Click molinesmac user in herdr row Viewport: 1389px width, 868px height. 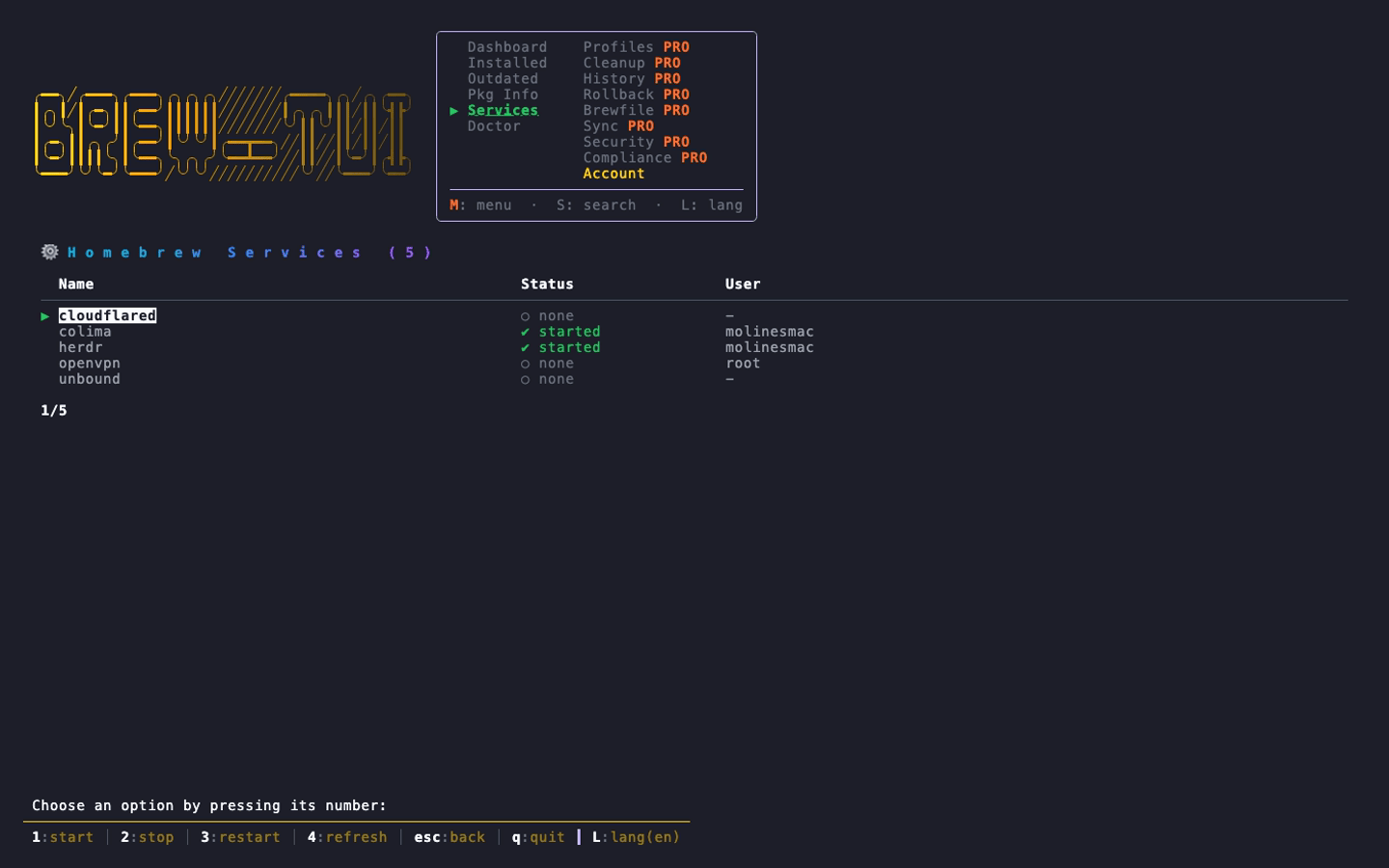point(770,347)
